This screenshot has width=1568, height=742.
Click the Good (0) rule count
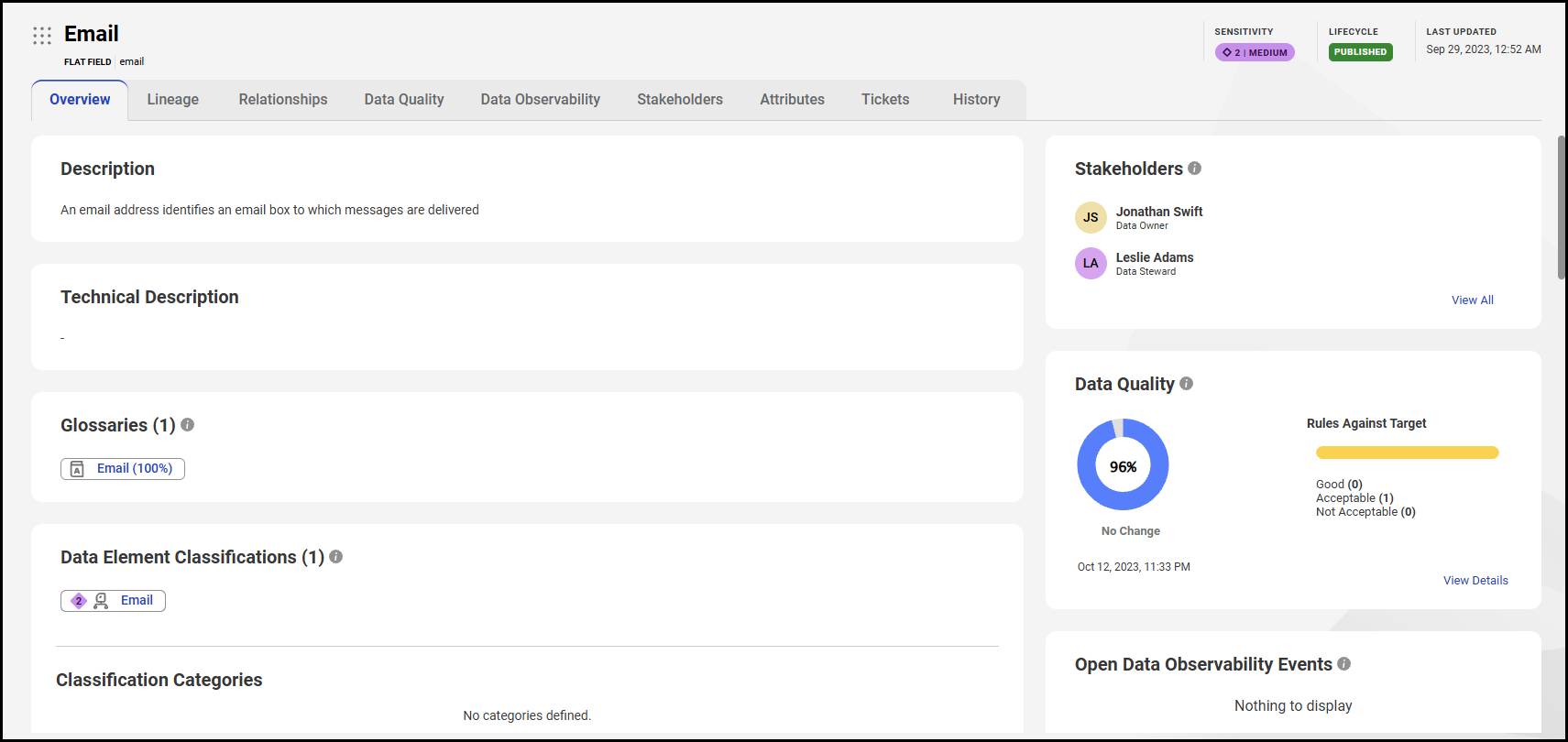(x=1339, y=485)
